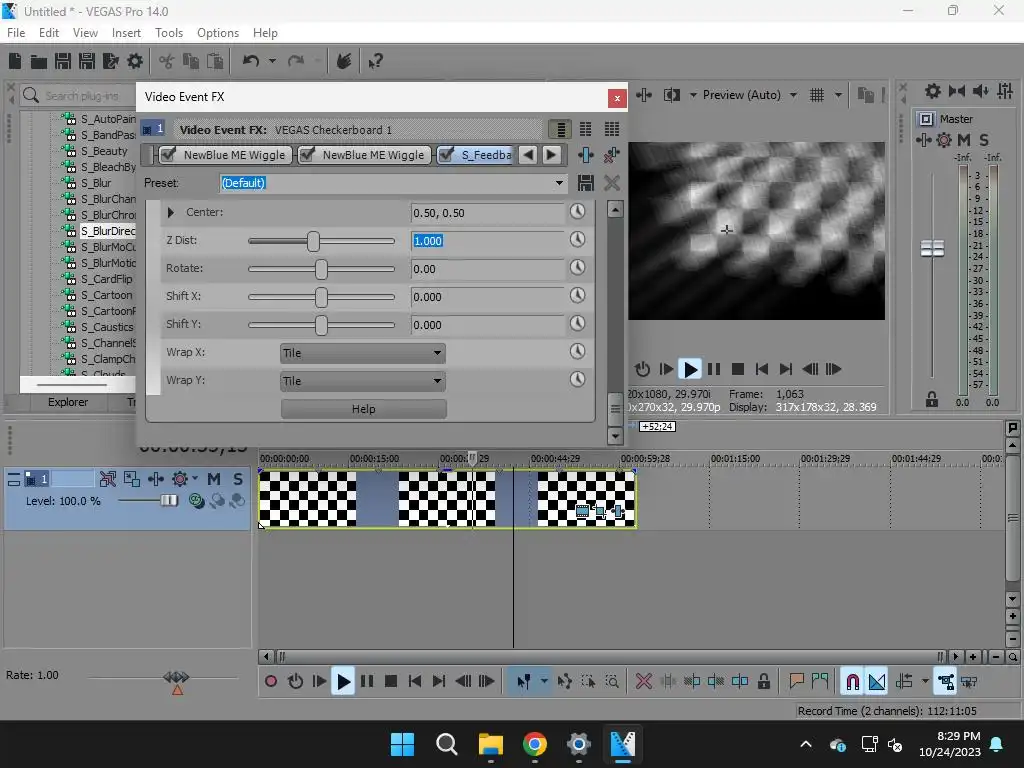
Task: Disable the first NewBlue ME Wiggle effect
Action: pyautogui.click(x=168, y=155)
